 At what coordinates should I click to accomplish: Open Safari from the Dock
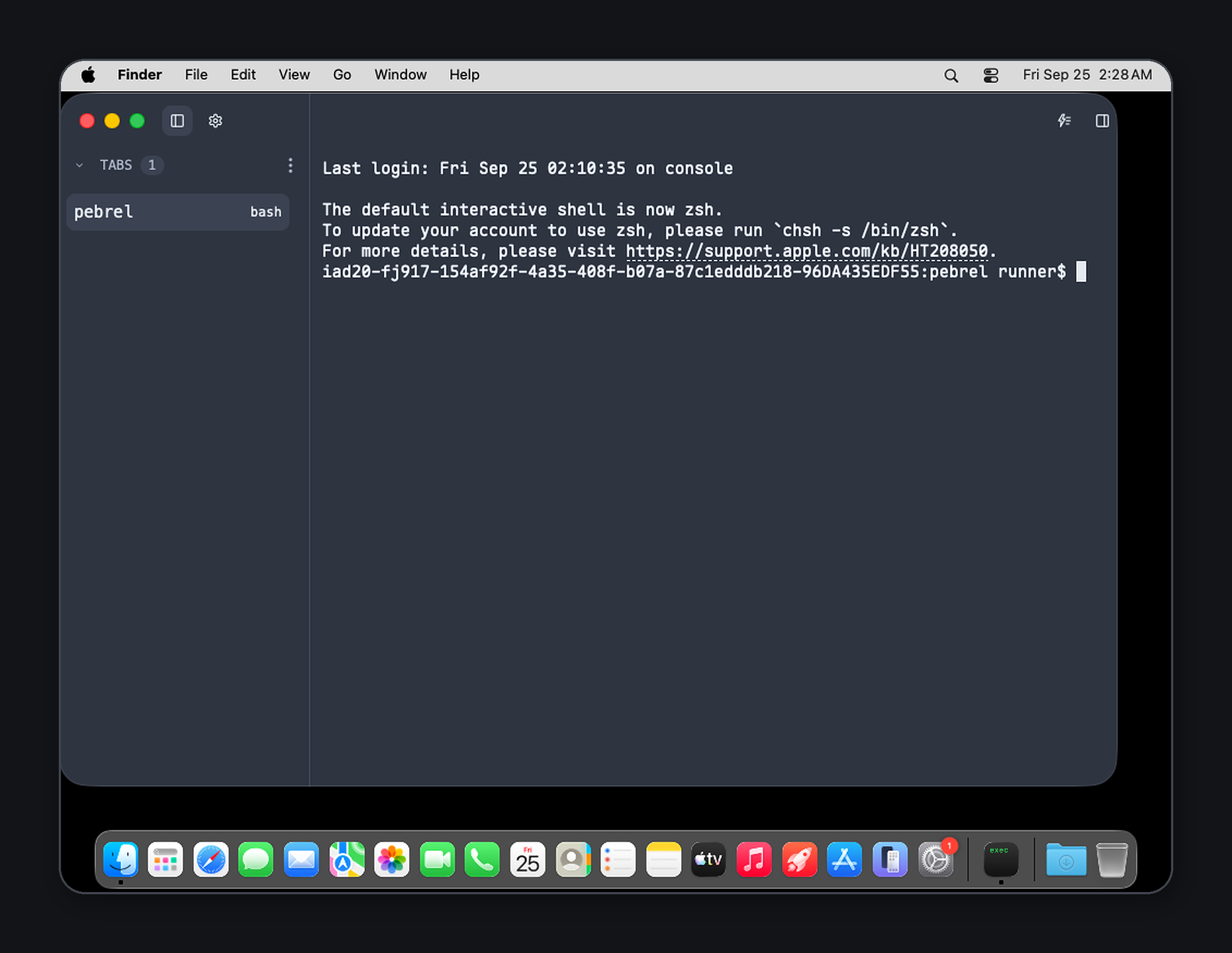[x=211, y=859]
